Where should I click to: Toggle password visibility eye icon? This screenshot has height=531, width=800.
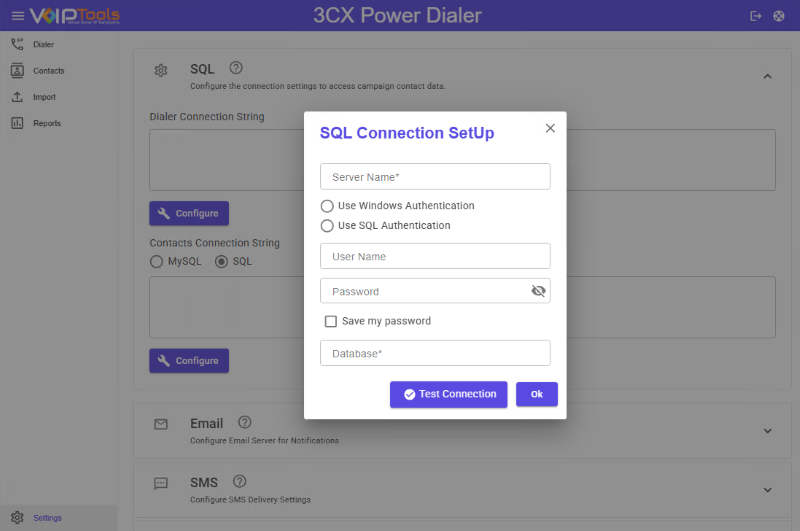pyautogui.click(x=538, y=291)
